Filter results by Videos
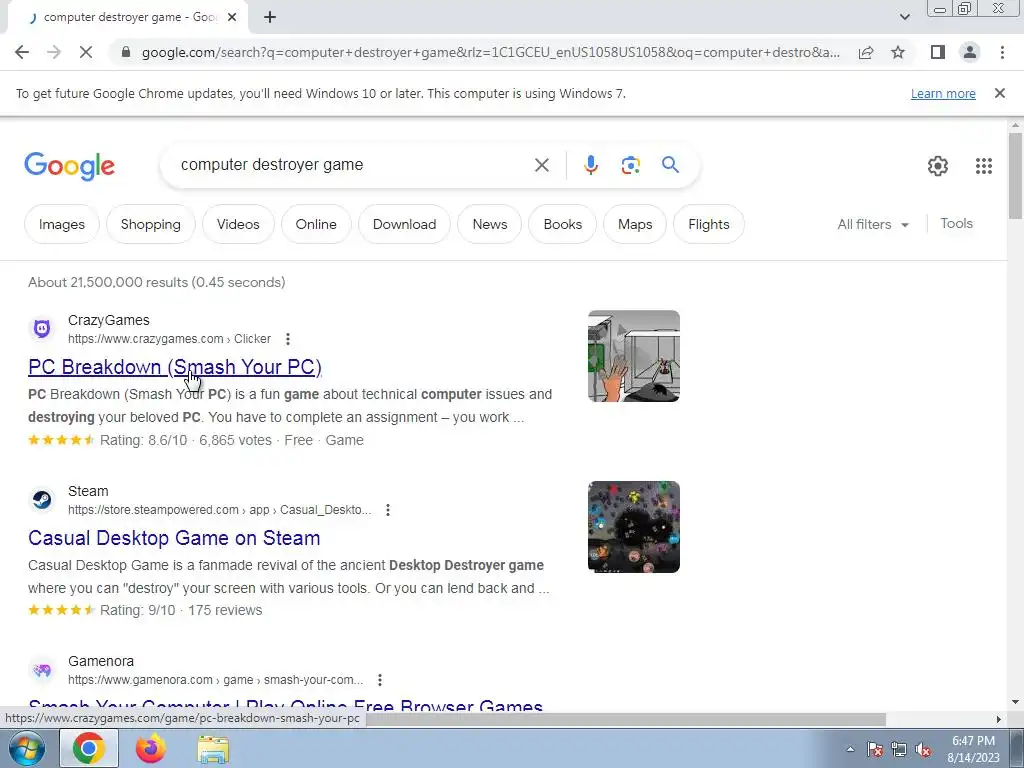The height and width of the screenshot is (768, 1024). pyautogui.click(x=238, y=224)
